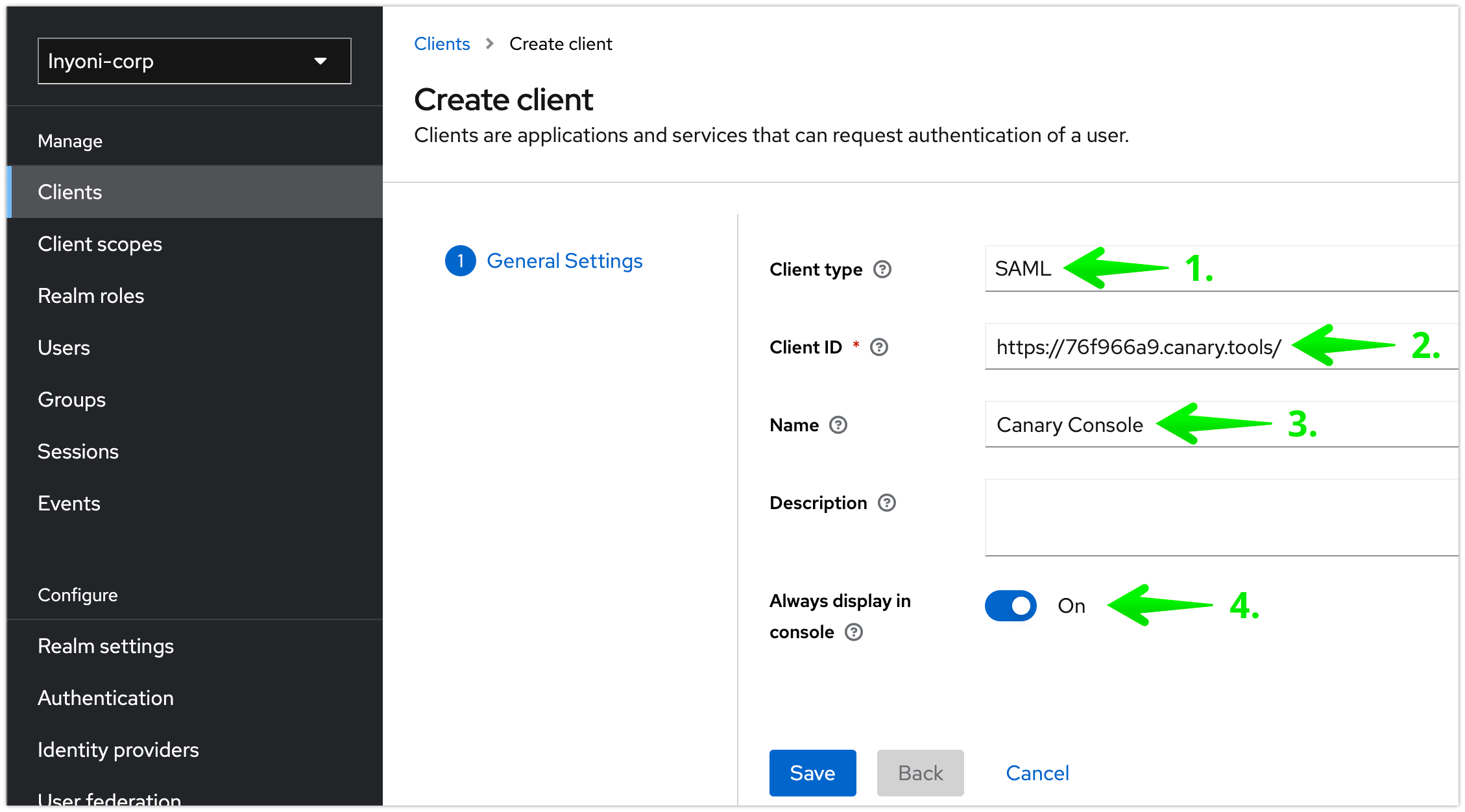Click the Client ID help icon
Image resolution: width=1465 pixels, height=812 pixels.
[879, 347]
